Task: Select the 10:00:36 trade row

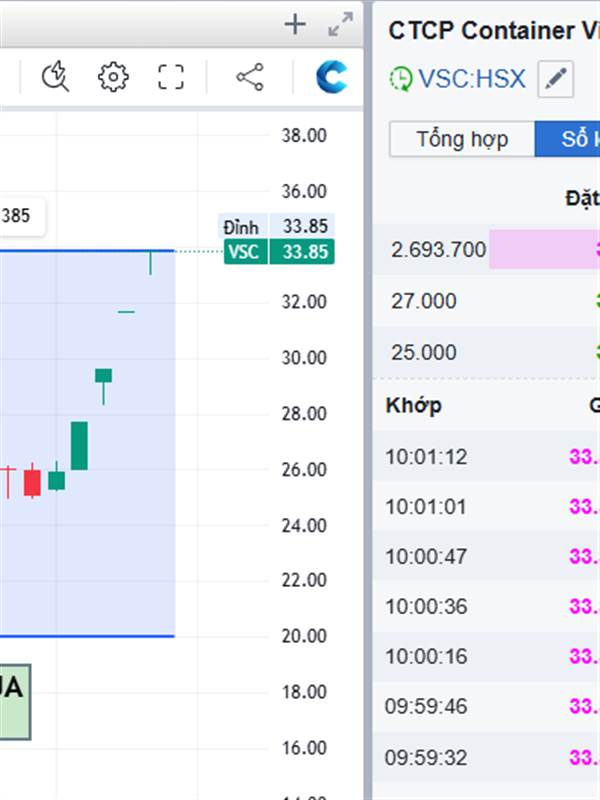Action: click(486, 606)
